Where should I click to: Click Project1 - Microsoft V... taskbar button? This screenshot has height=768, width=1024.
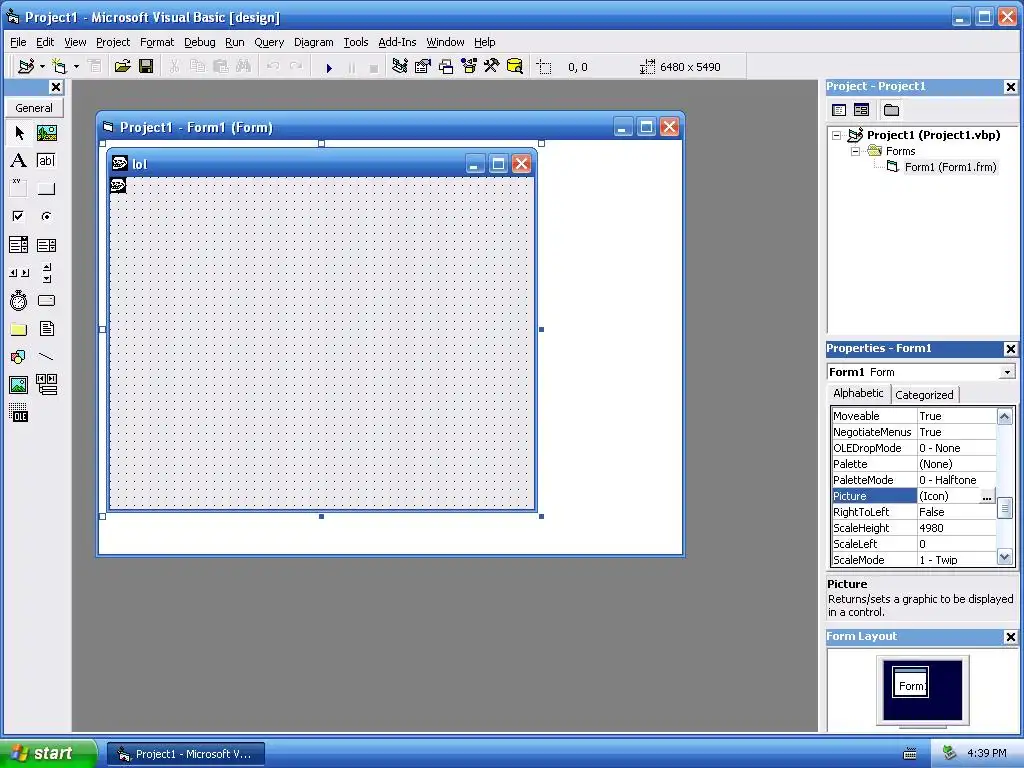[x=186, y=754]
